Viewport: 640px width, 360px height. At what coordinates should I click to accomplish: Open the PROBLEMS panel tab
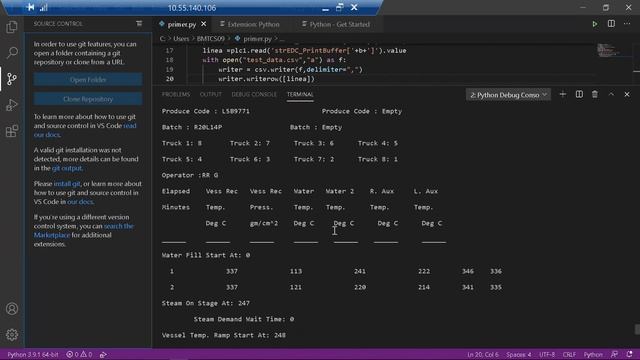tap(176, 94)
